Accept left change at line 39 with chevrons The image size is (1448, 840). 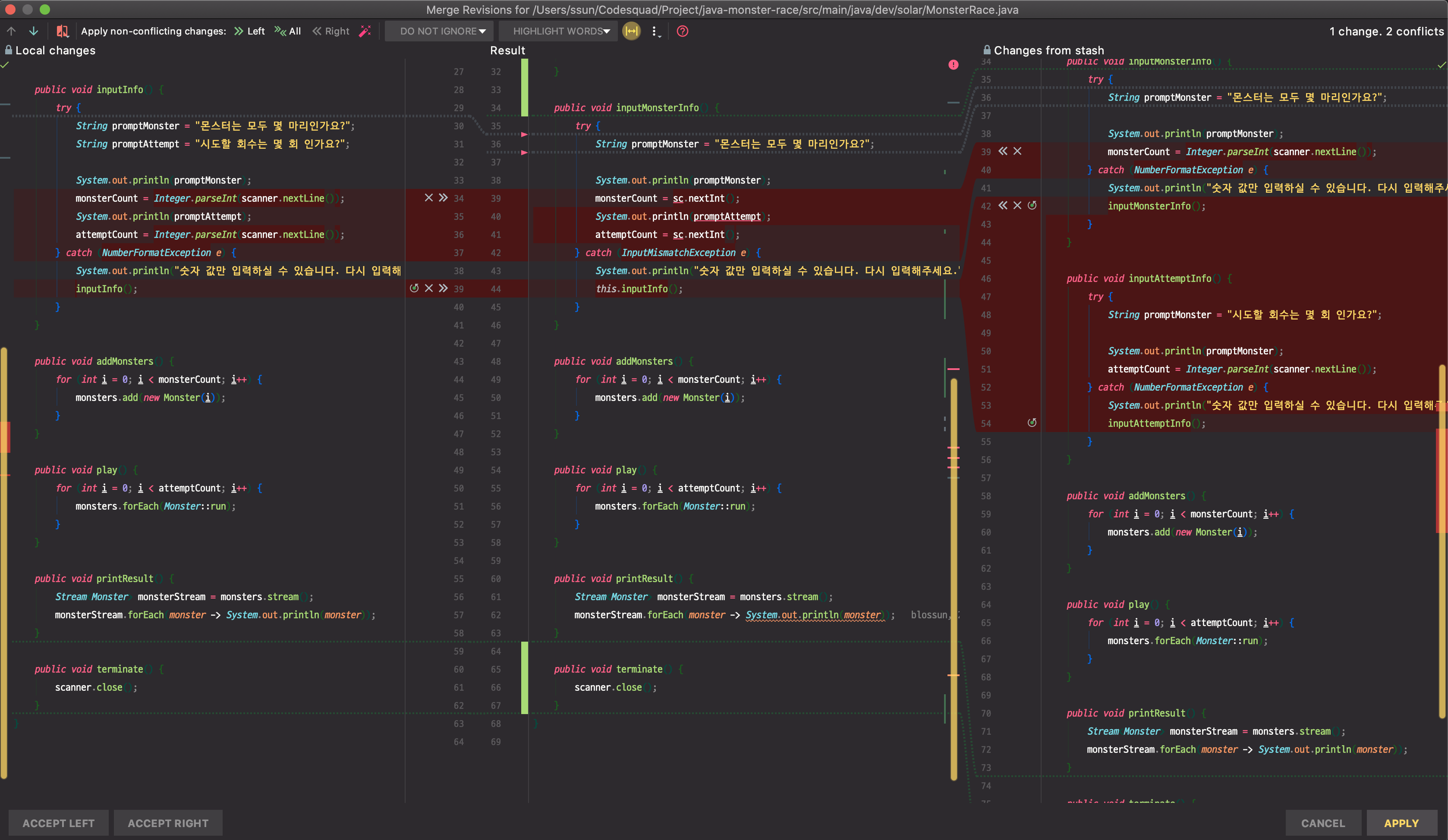coord(443,288)
